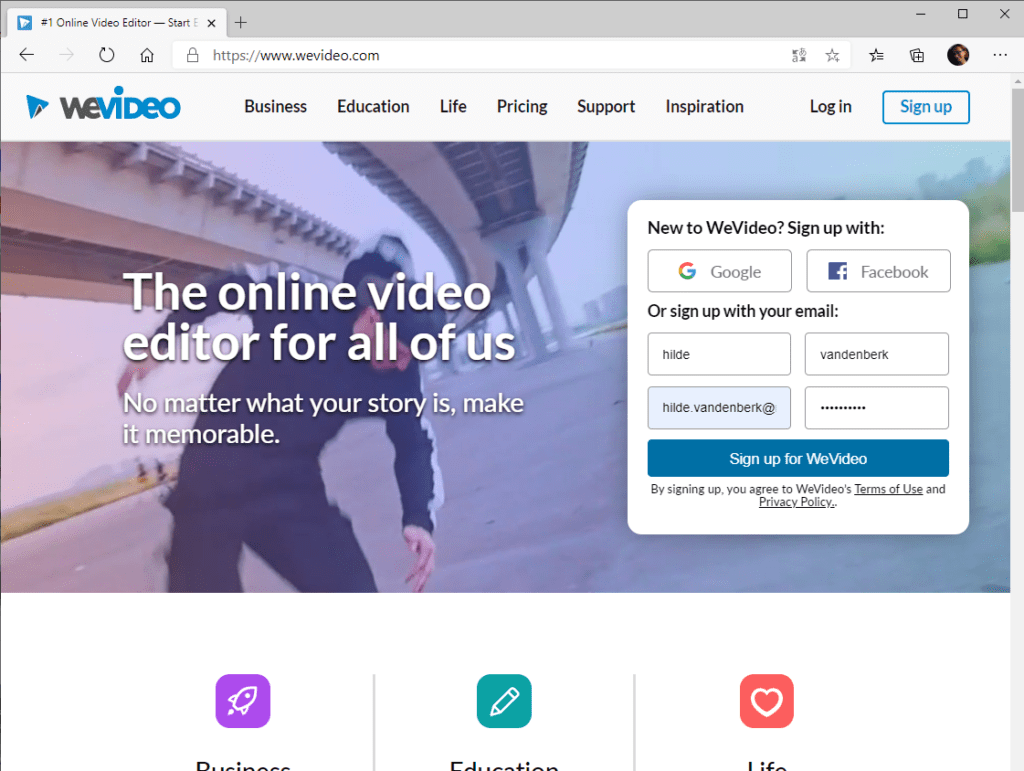
Task: Go to the Pricing page
Action: (x=522, y=106)
